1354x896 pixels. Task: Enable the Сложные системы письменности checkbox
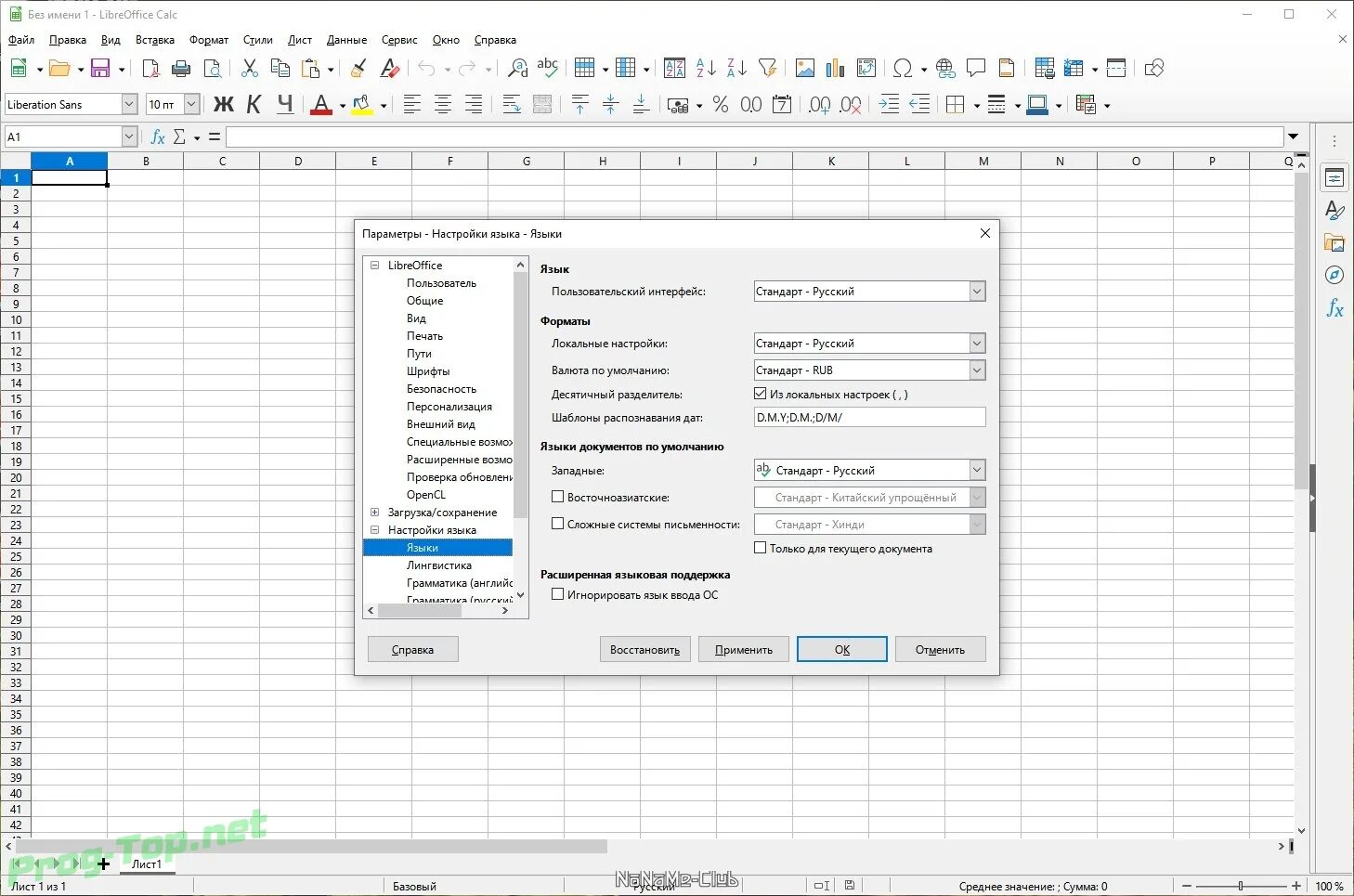(557, 524)
